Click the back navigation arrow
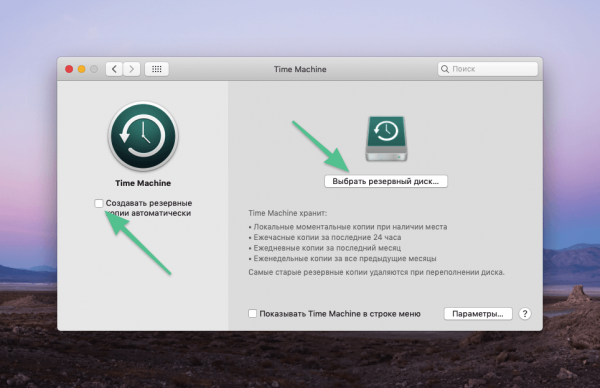 (x=114, y=69)
